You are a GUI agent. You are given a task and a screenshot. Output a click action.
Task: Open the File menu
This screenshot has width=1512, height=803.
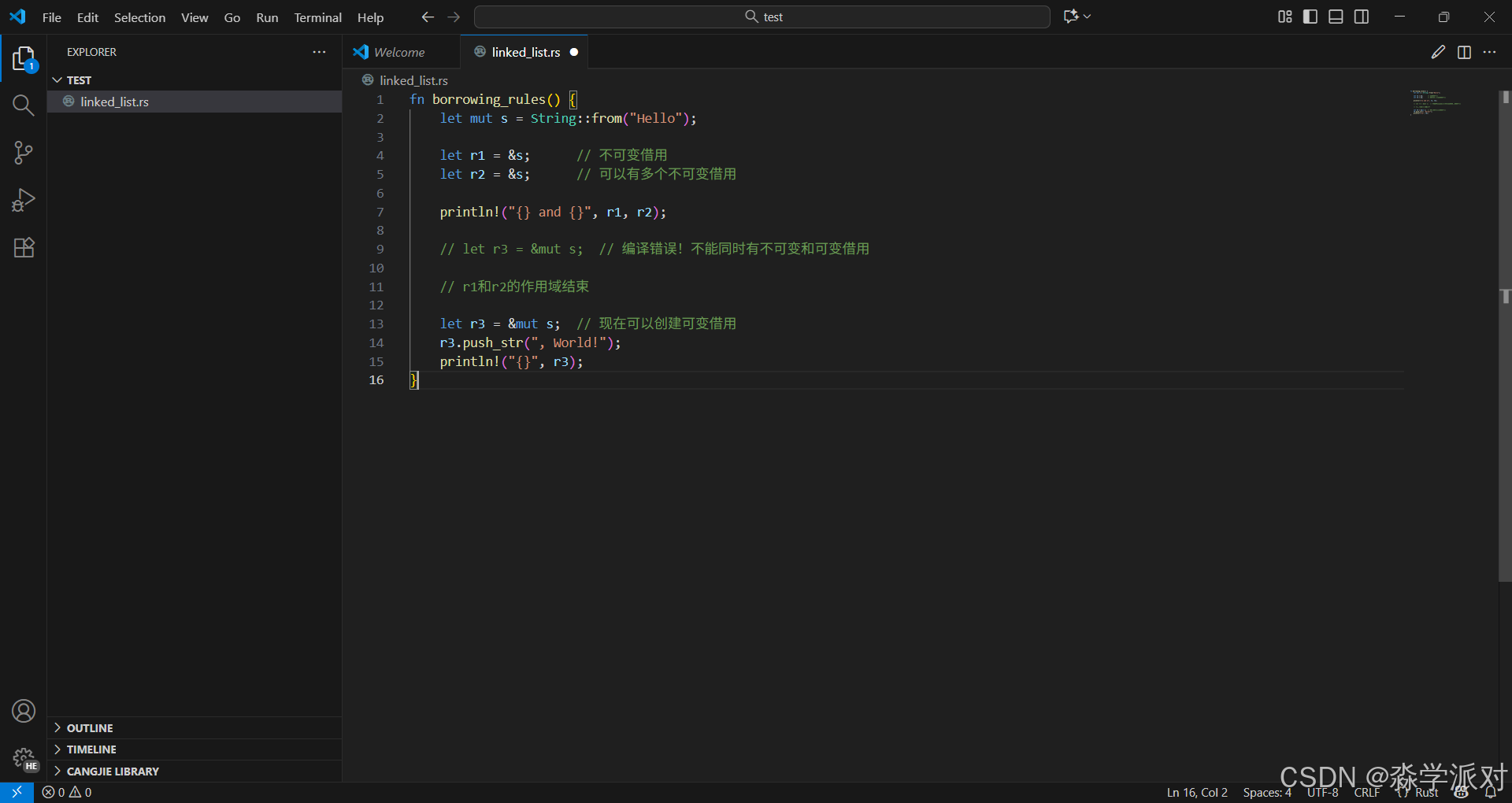tap(52, 17)
